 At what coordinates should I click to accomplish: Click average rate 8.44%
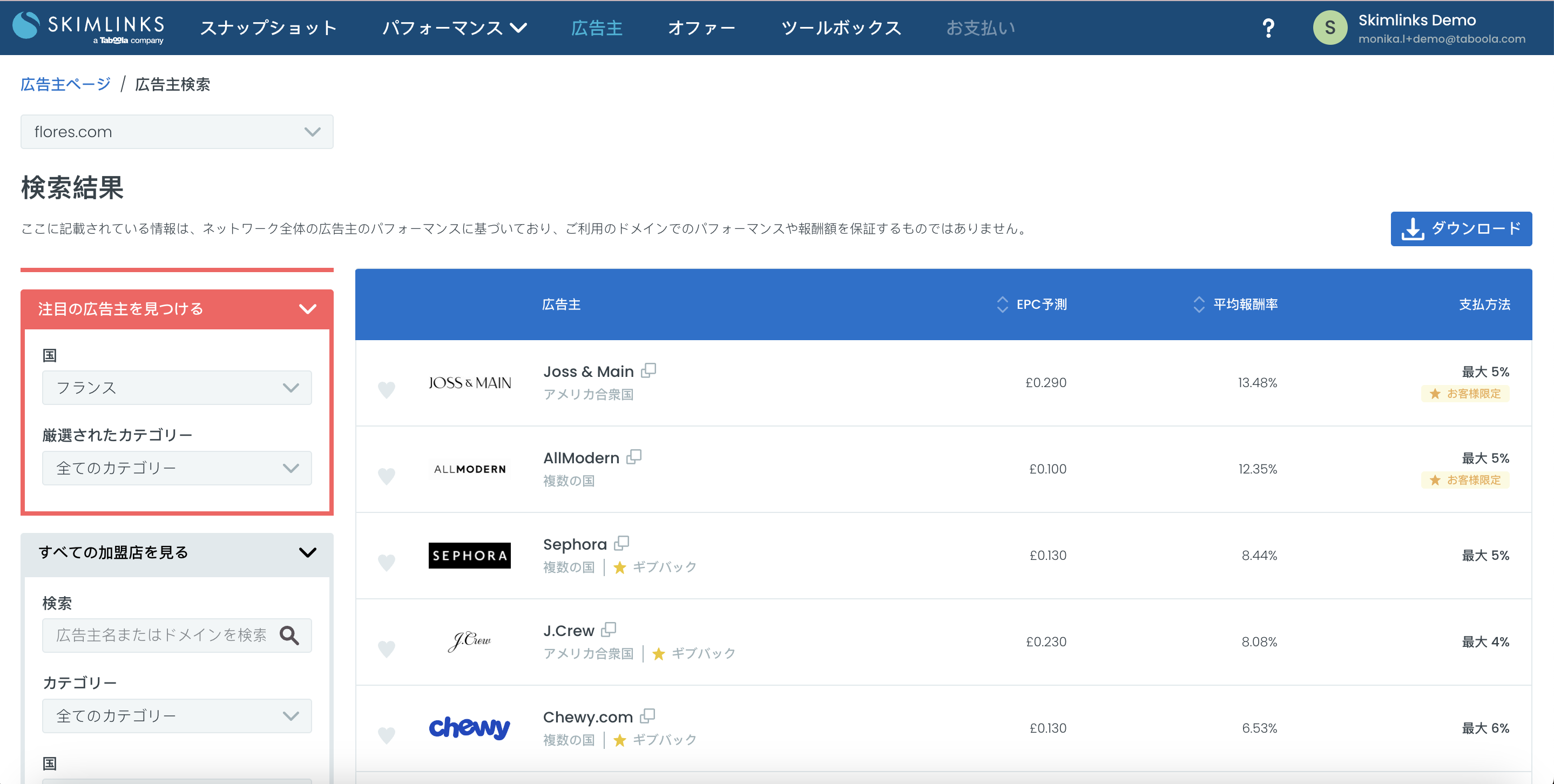1259,555
